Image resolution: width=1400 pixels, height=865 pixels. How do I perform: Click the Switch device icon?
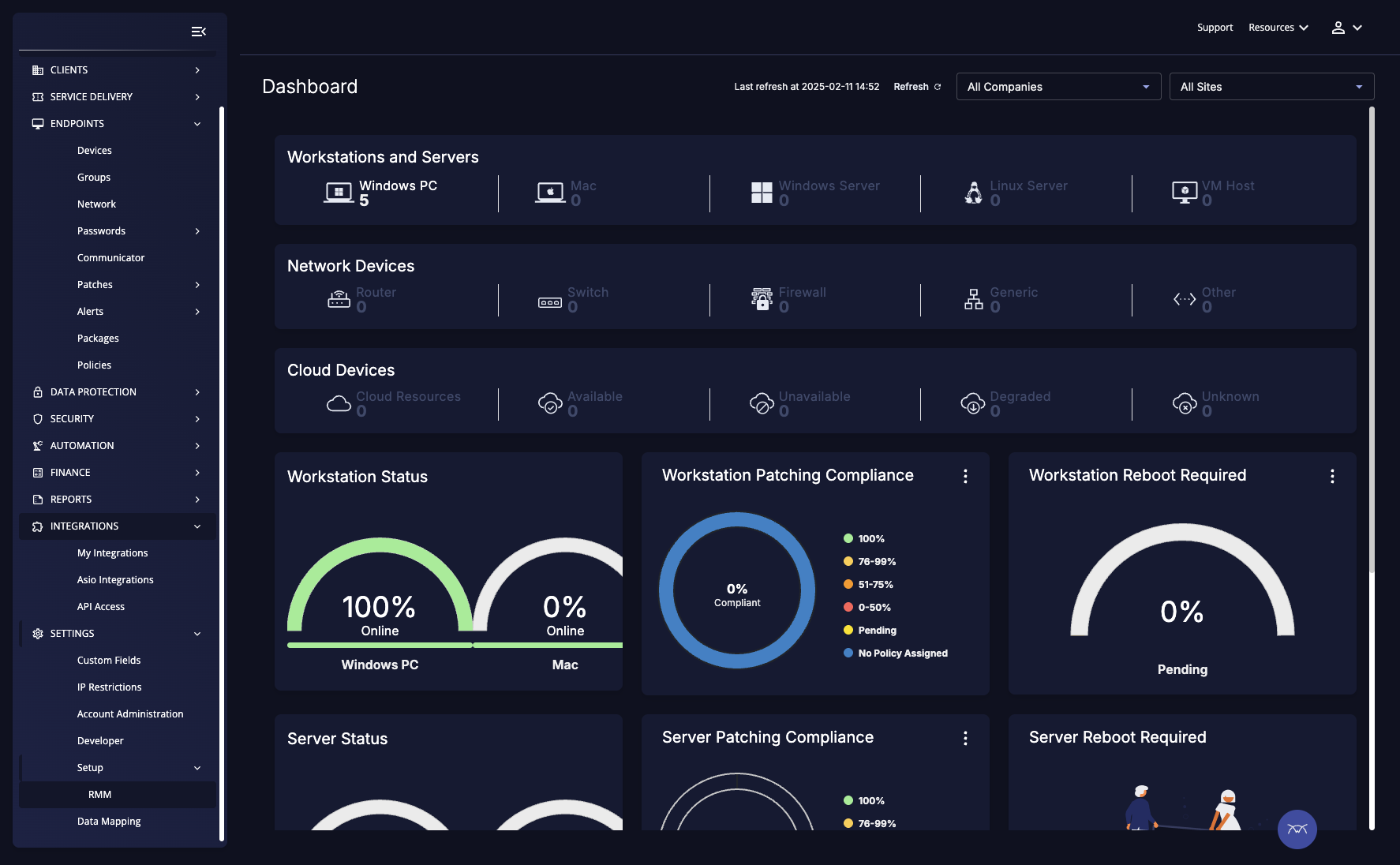click(550, 302)
